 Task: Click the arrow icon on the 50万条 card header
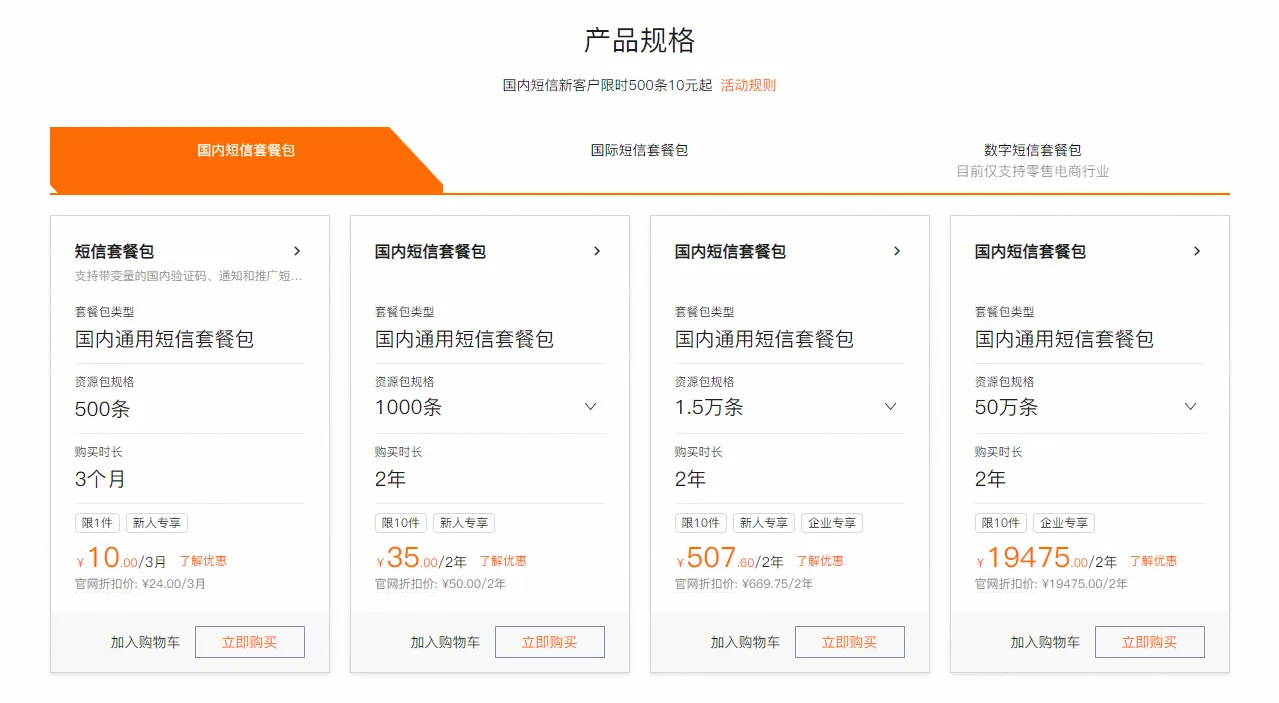1197,251
